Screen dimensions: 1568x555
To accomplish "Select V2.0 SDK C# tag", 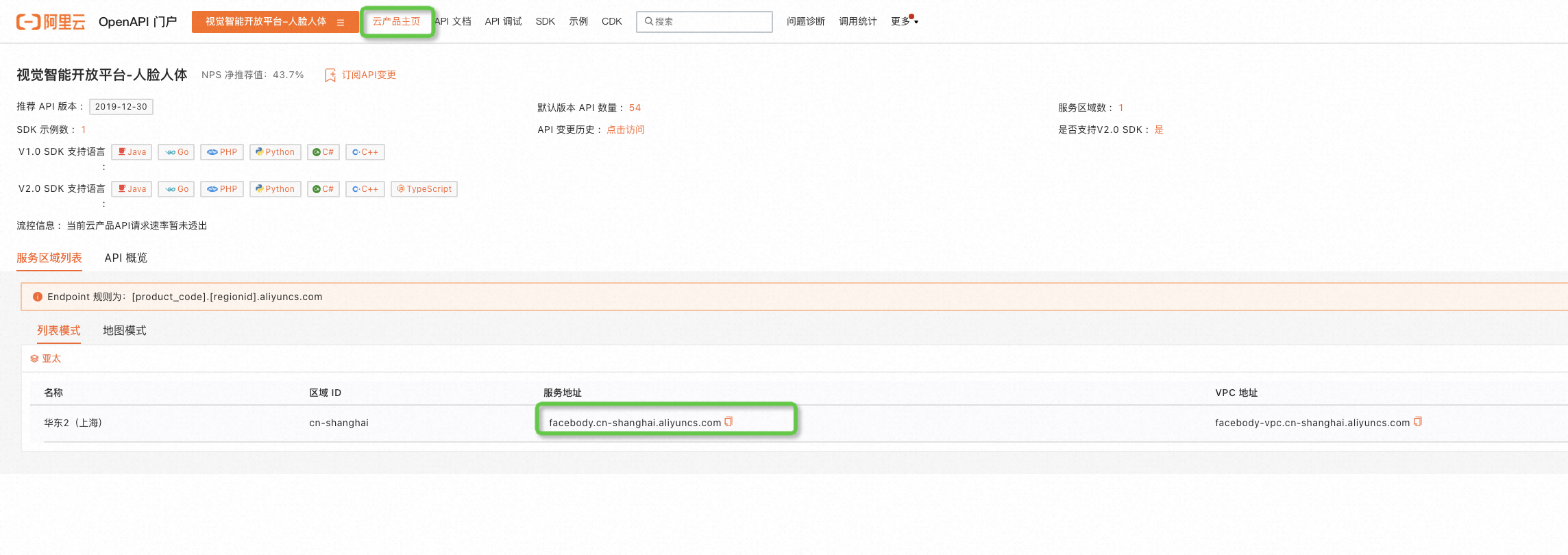I will tap(323, 189).
